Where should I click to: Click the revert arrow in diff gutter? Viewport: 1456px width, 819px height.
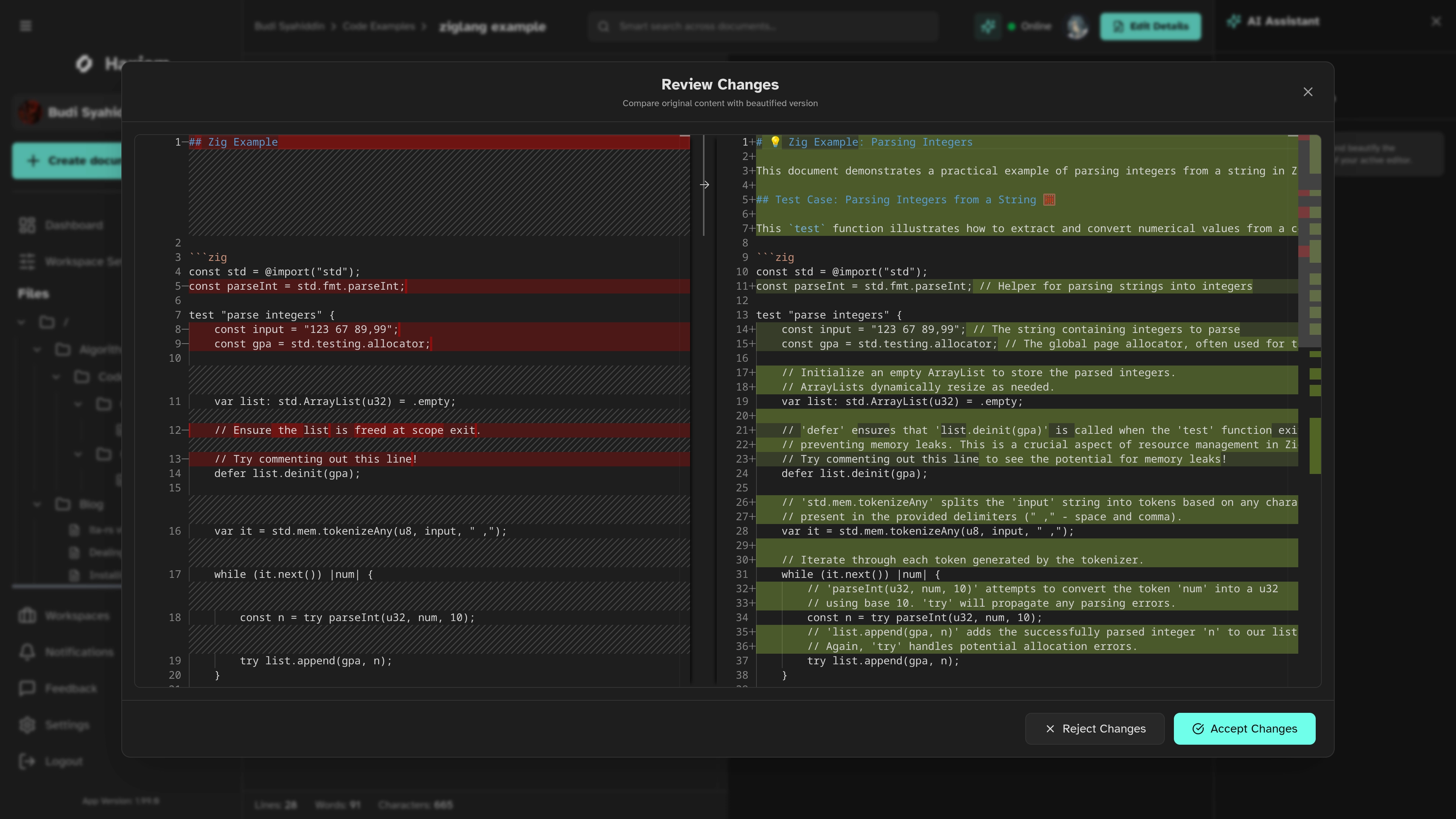[704, 185]
